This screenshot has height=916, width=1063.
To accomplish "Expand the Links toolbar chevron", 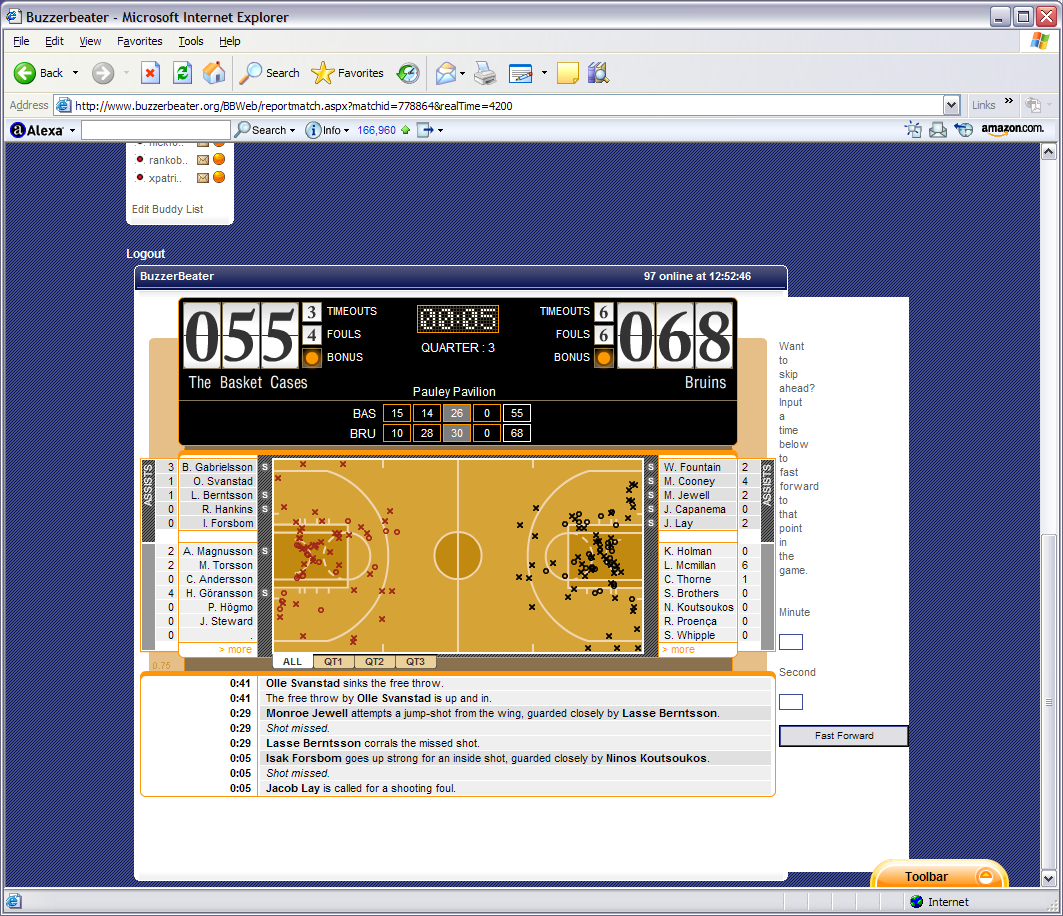I will (1009, 101).
